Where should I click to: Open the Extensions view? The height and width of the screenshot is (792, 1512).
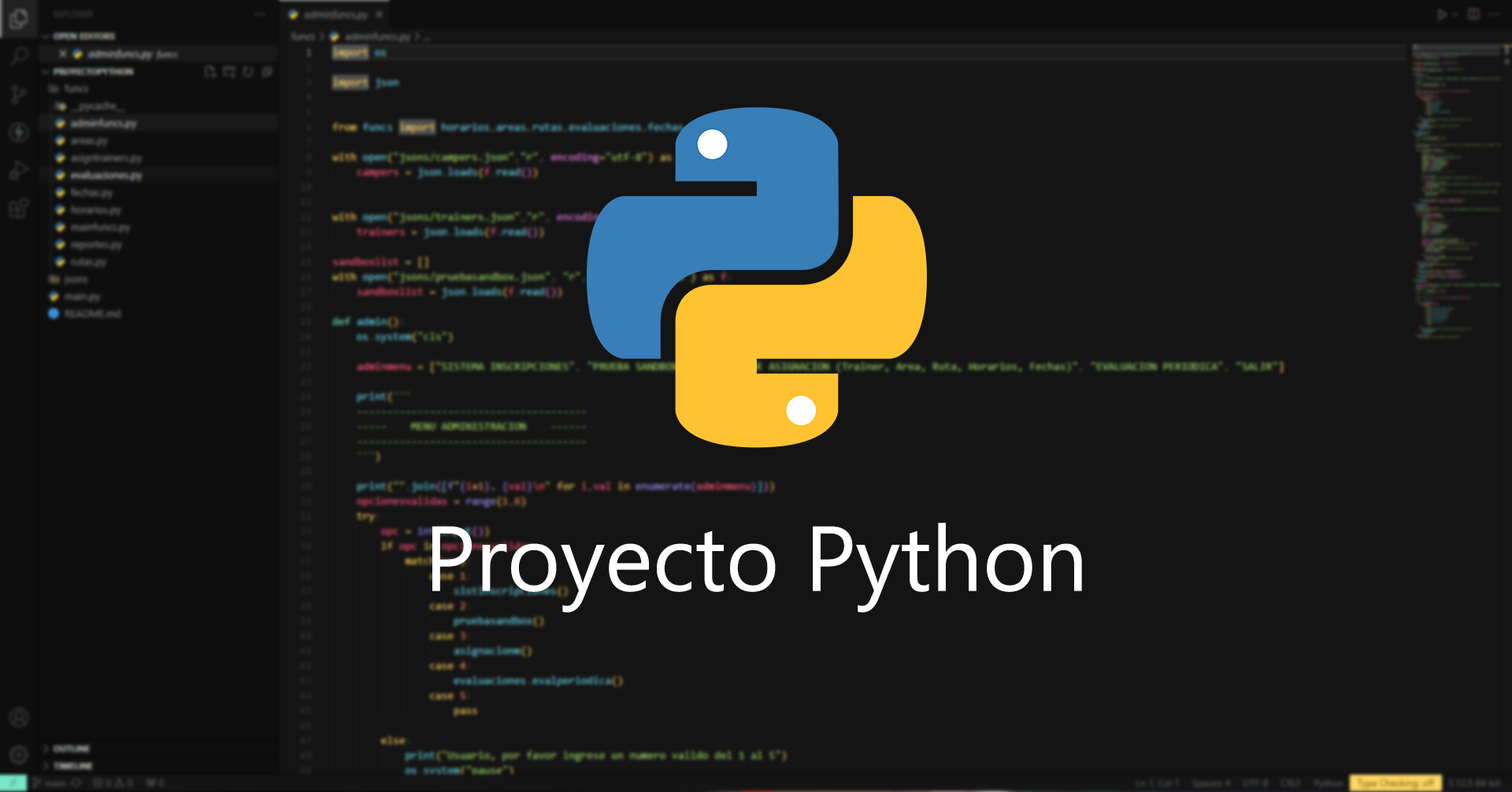[x=19, y=209]
